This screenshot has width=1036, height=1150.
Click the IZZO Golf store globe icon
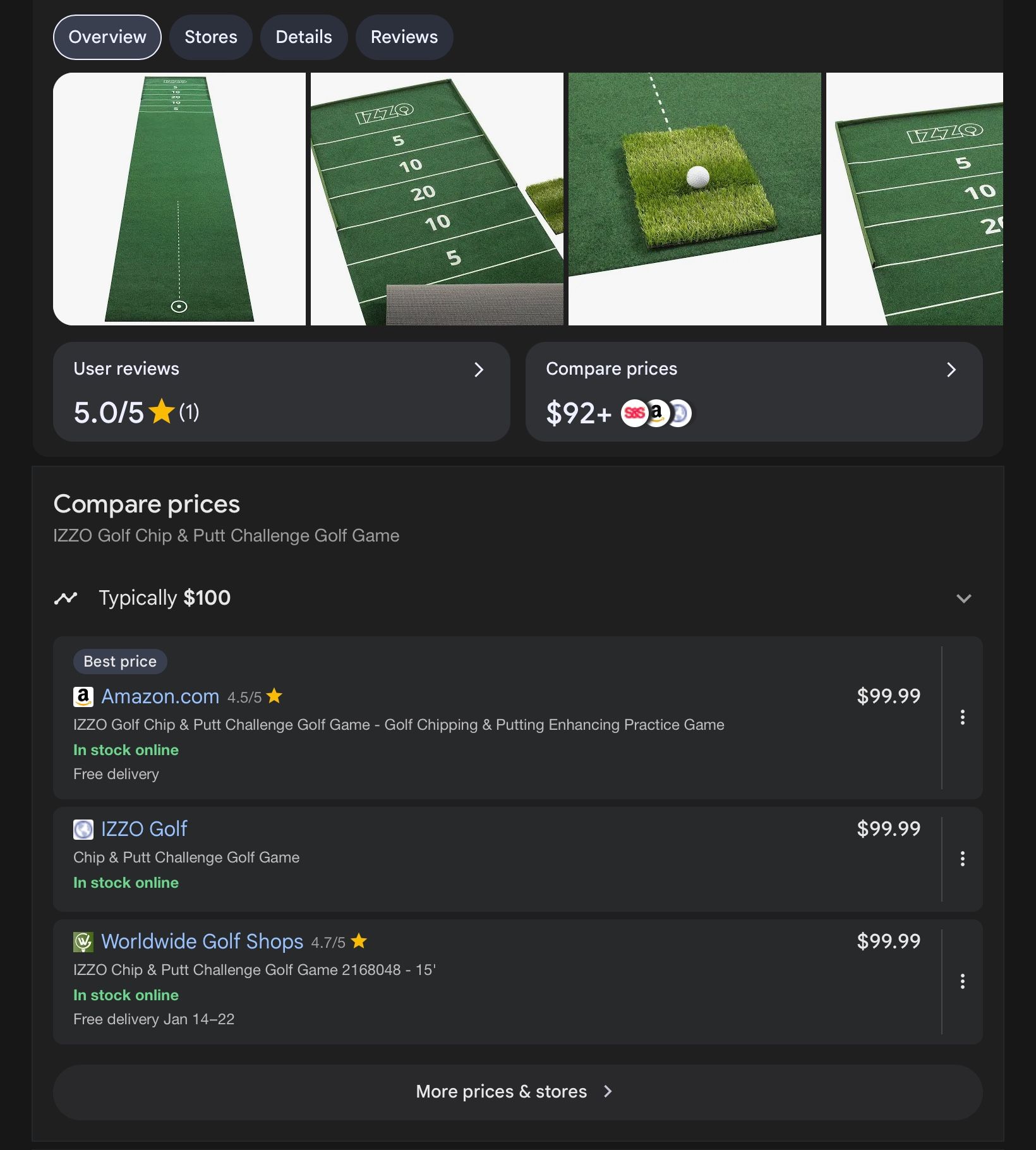click(x=83, y=829)
